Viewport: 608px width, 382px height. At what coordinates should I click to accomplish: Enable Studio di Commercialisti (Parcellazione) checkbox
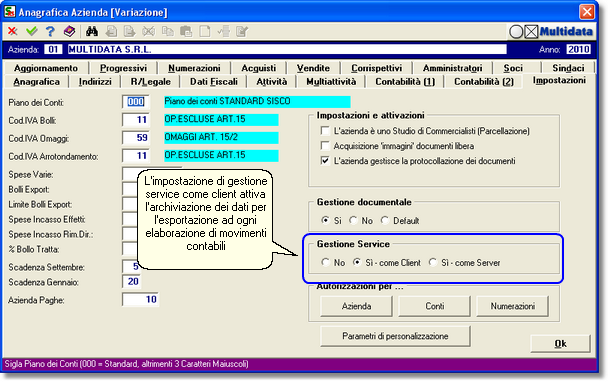(x=325, y=131)
